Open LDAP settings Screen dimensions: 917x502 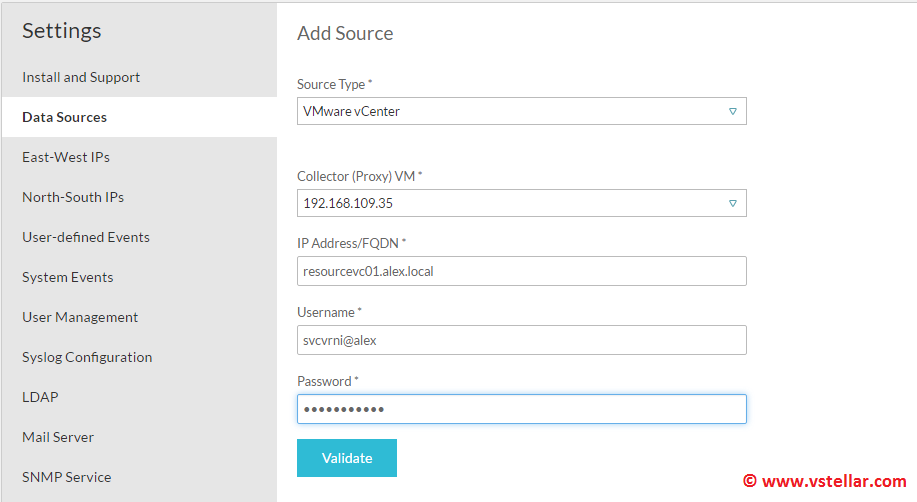(40, 397)
